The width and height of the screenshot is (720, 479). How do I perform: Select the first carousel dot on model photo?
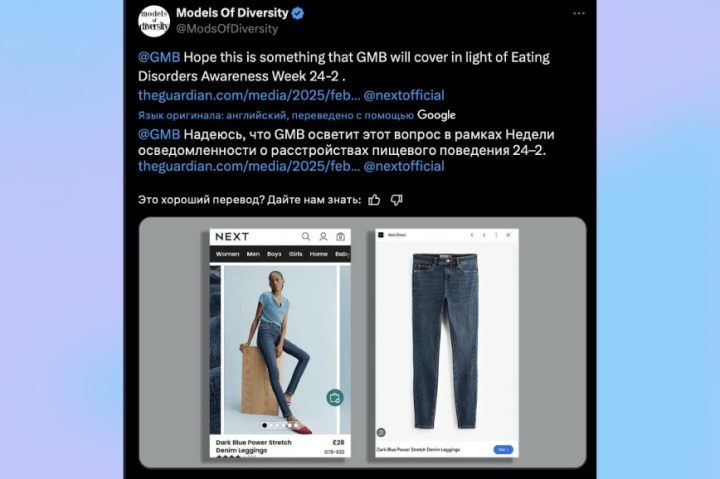point(264,425)
